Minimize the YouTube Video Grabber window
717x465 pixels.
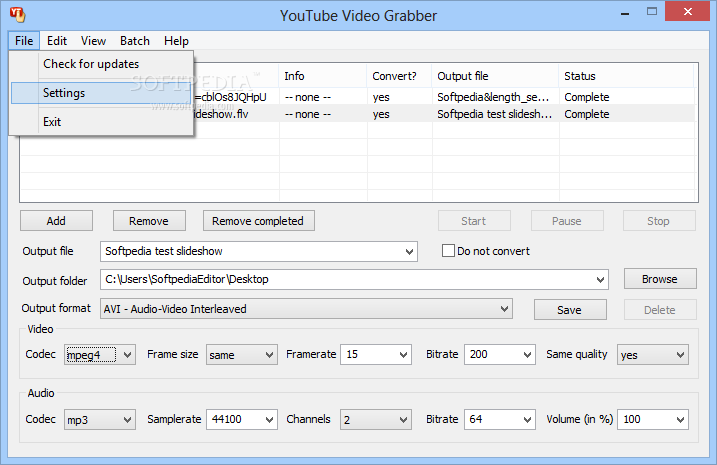tap(625, 13)
